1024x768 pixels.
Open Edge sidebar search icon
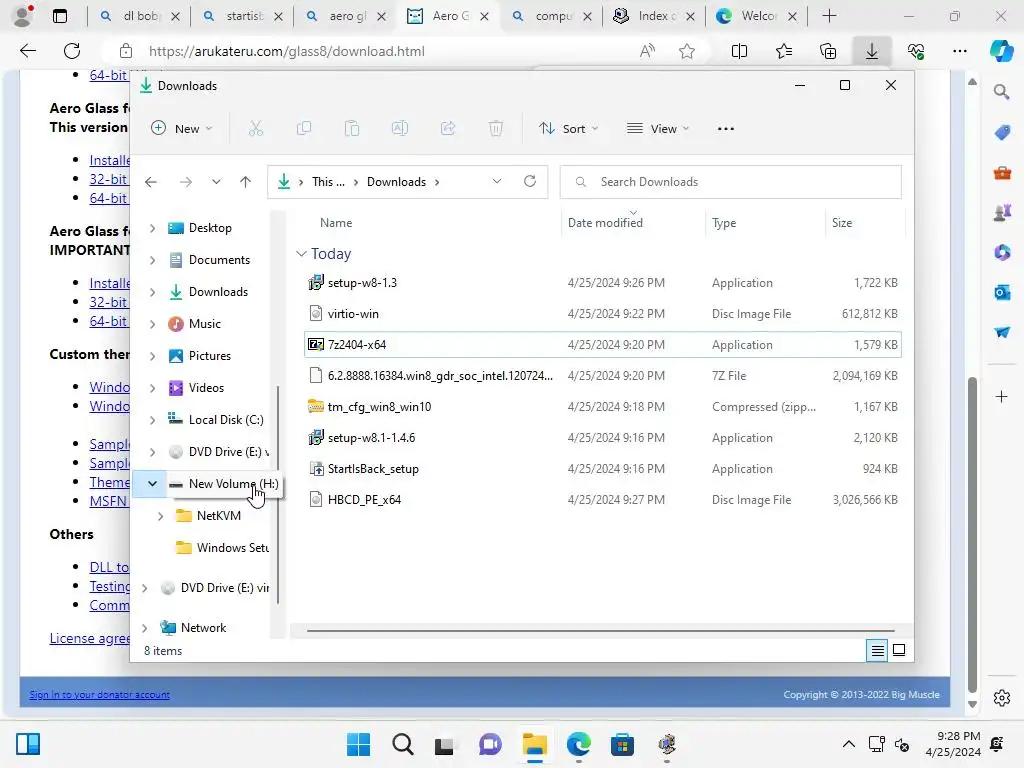(1002, 92)
